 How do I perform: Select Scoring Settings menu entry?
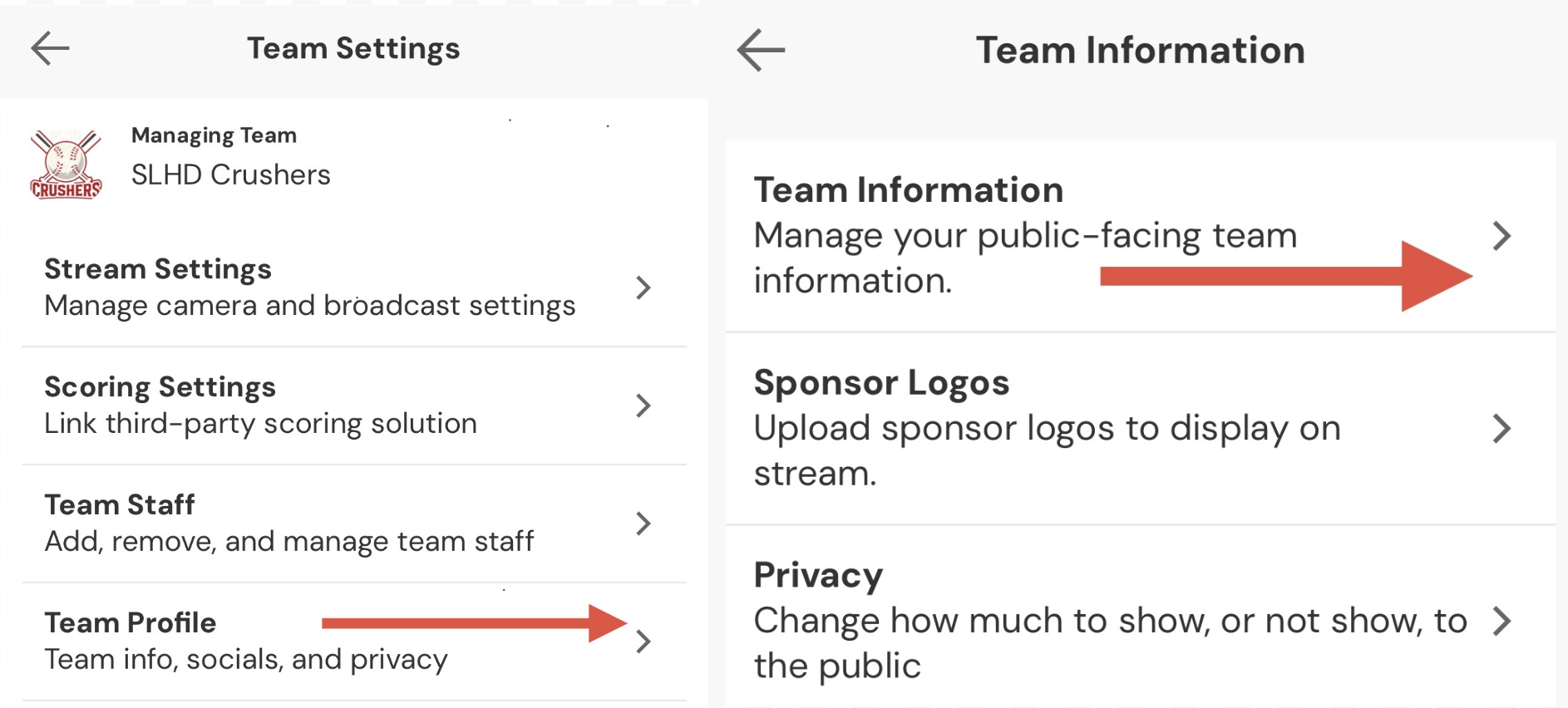click(160, 387)
